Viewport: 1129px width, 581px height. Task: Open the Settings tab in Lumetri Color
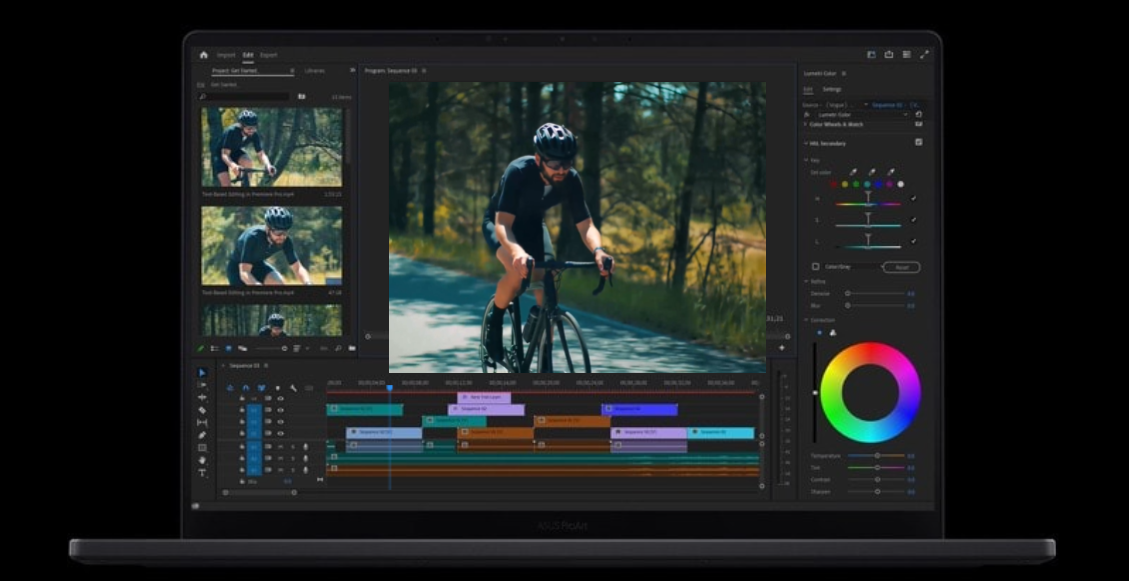tap(832, 89)
